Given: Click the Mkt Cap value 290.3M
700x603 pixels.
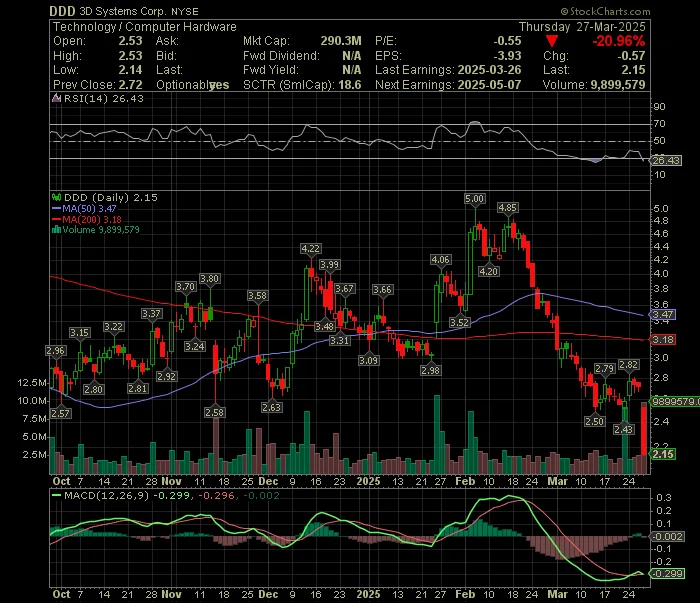Looking at the screenshot, I should click(x=341, y=41).
